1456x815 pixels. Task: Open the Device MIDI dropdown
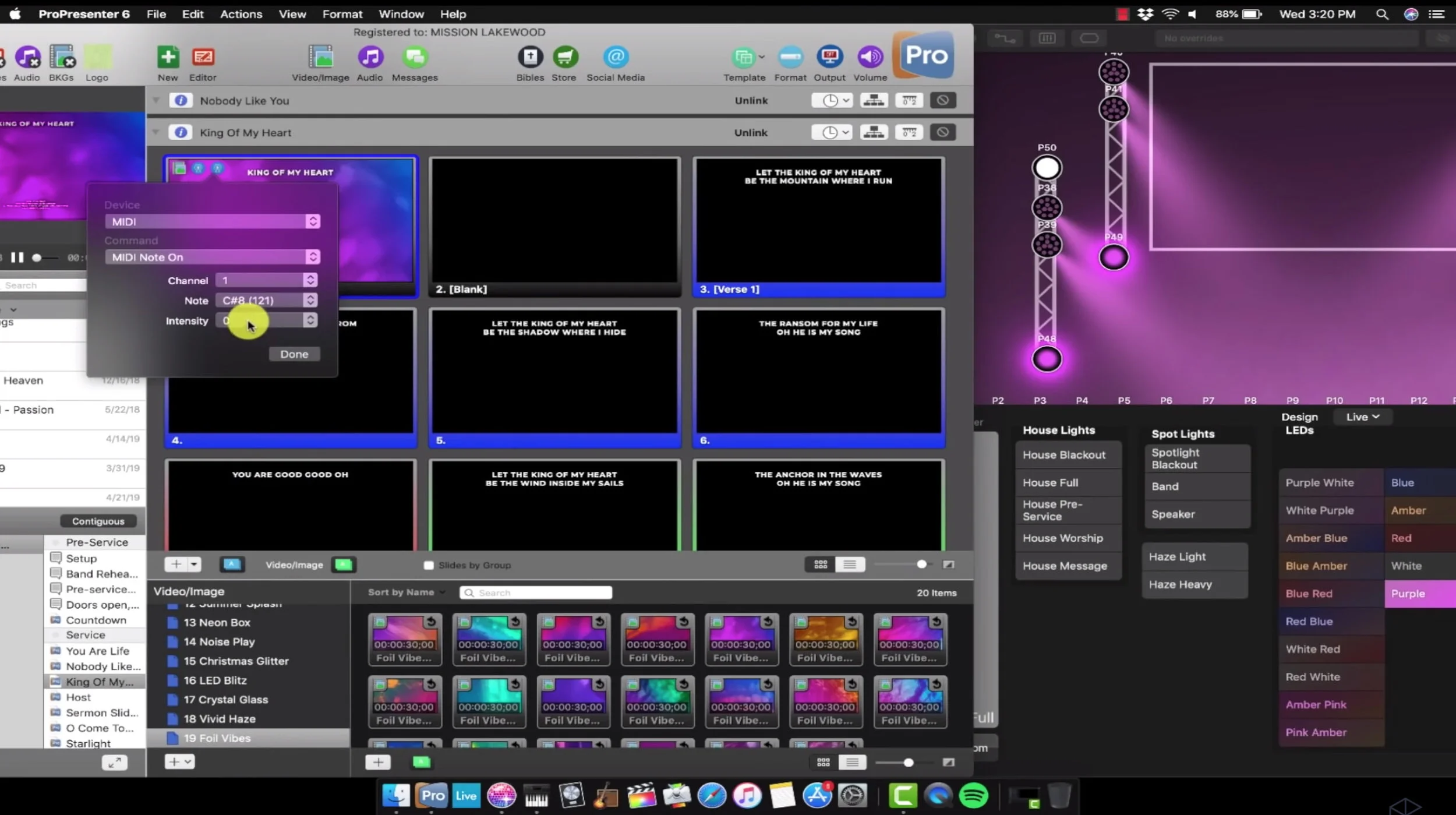213,221
